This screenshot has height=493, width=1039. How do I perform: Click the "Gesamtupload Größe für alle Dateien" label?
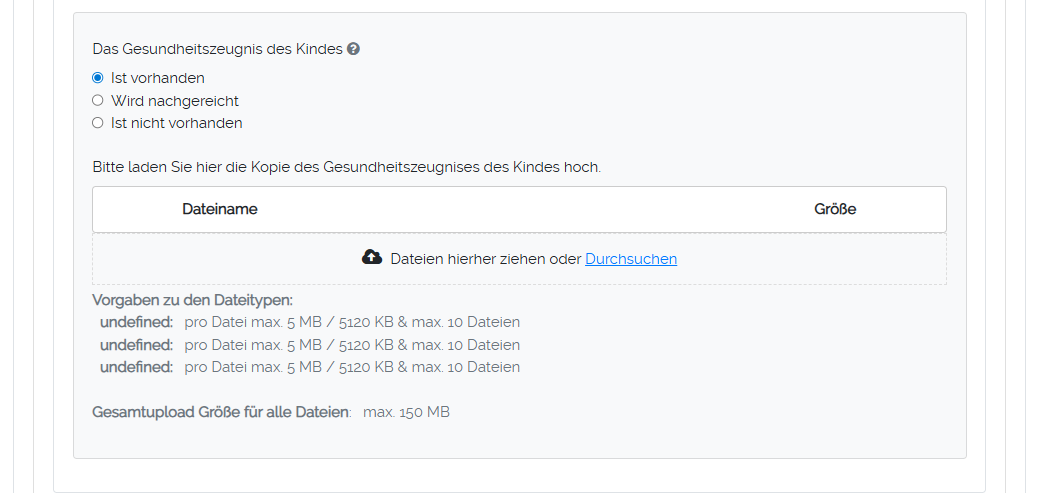coord(221,412)
